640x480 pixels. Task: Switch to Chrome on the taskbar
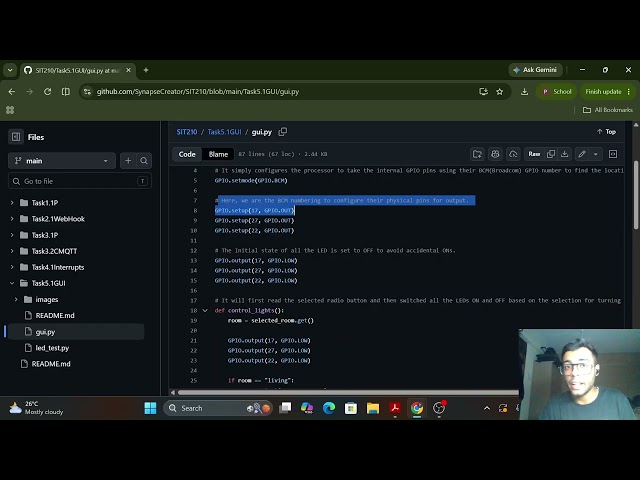tap(417, 408)
